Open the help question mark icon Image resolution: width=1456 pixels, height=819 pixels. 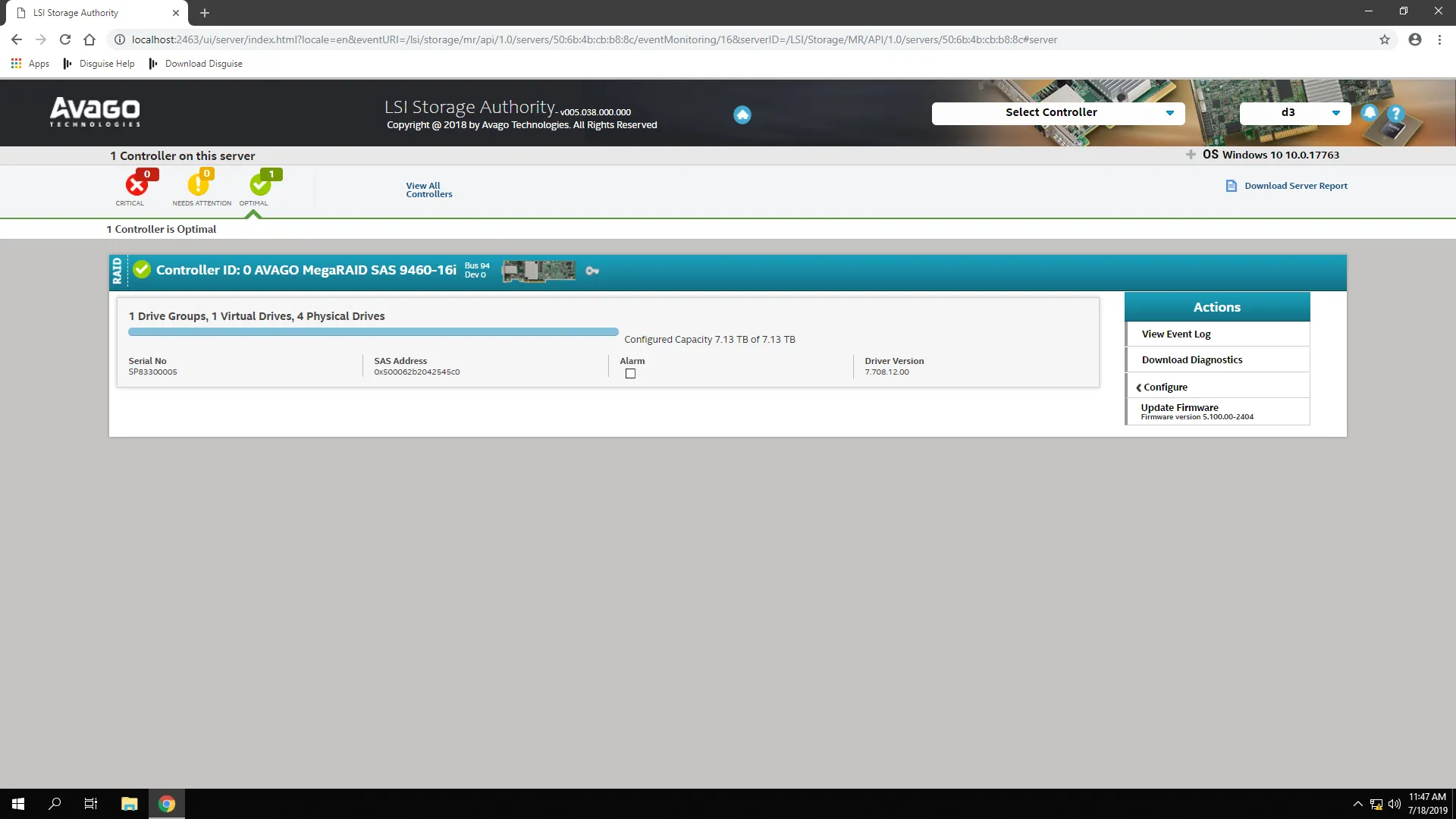point(1395,113)
